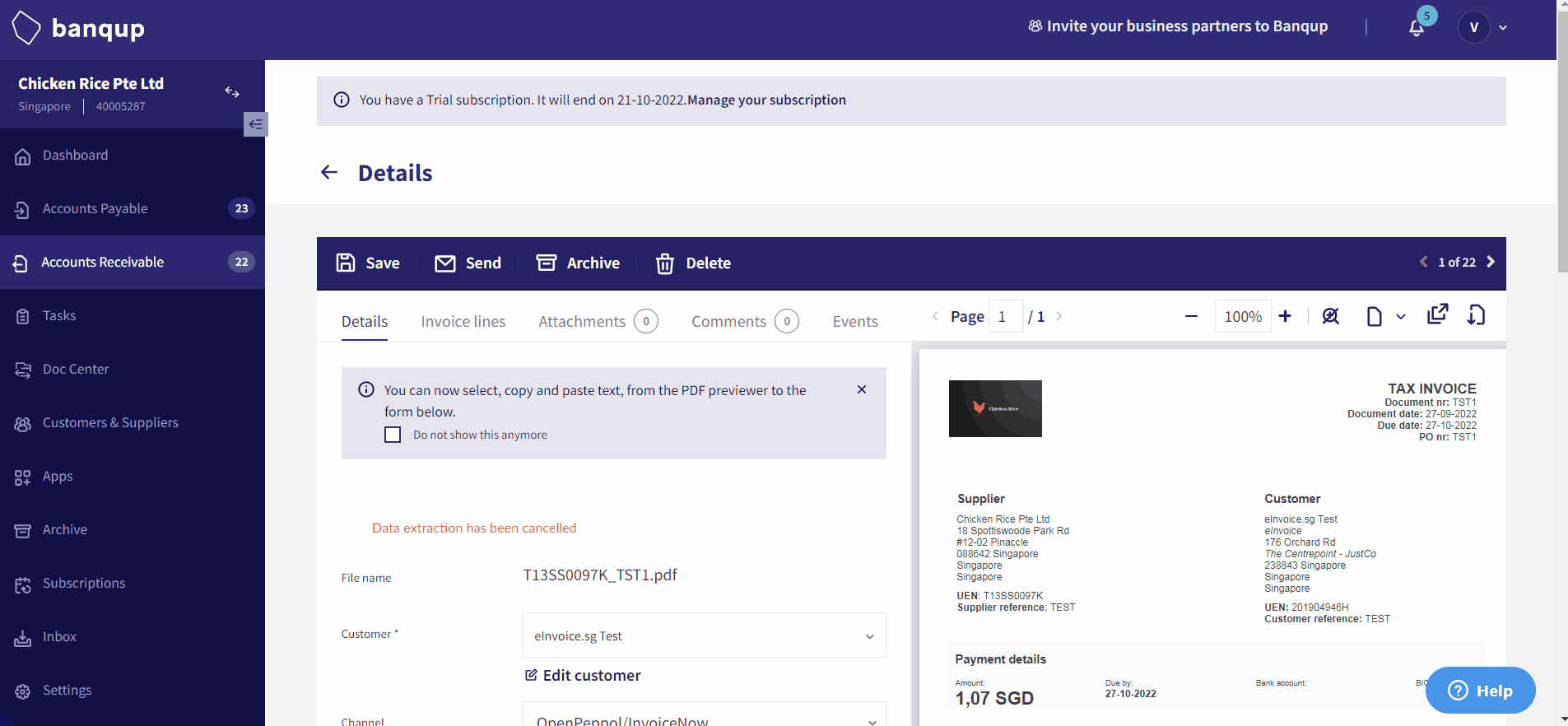
Task: Open the page layout options arrow
Action: [1401, 316]
